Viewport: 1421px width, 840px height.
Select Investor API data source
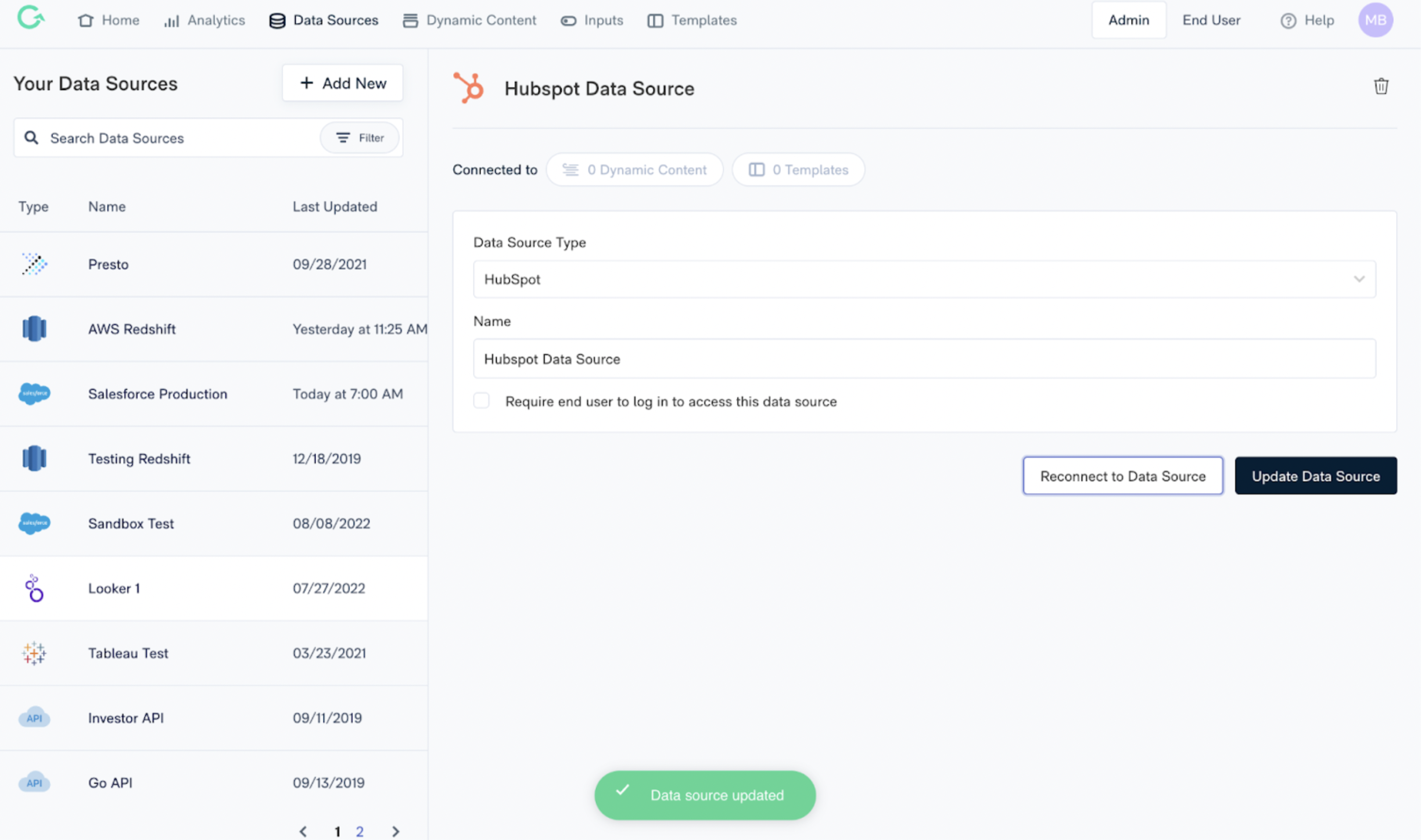(x=214, y=717)
